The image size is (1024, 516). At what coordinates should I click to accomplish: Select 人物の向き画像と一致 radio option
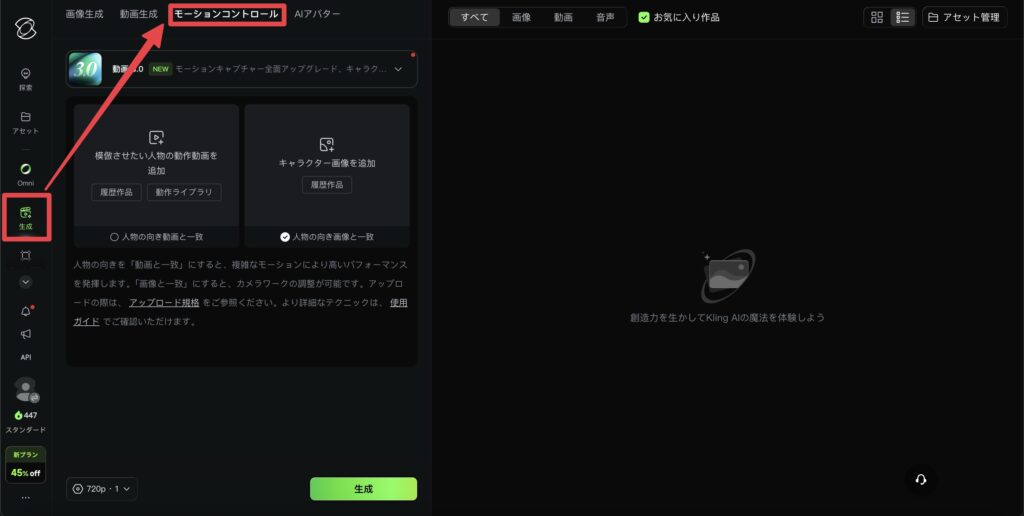click(285, 237)
